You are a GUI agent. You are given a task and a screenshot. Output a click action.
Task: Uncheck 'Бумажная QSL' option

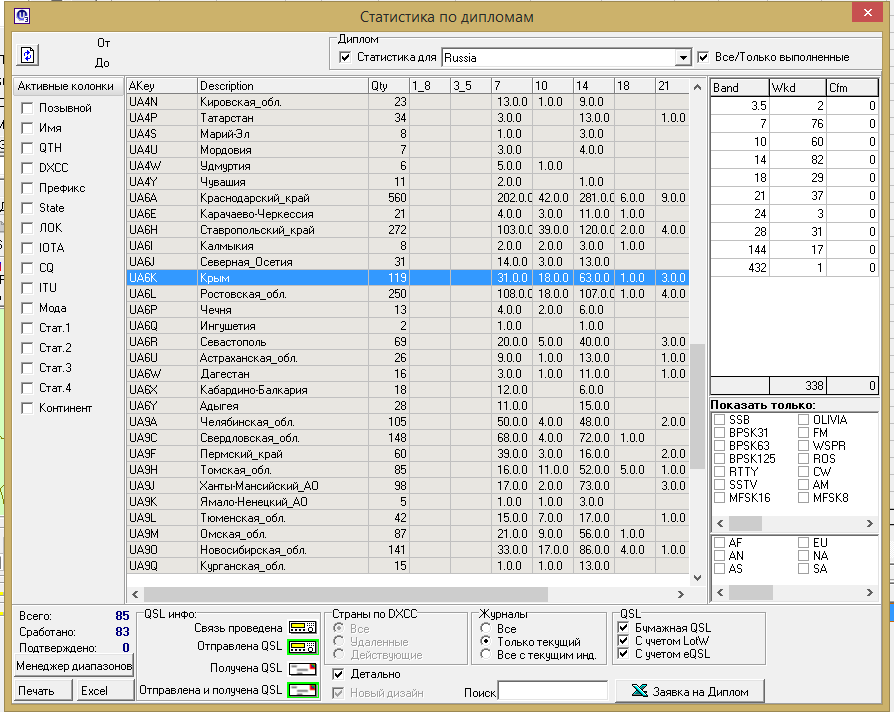[x=625, y=627]
